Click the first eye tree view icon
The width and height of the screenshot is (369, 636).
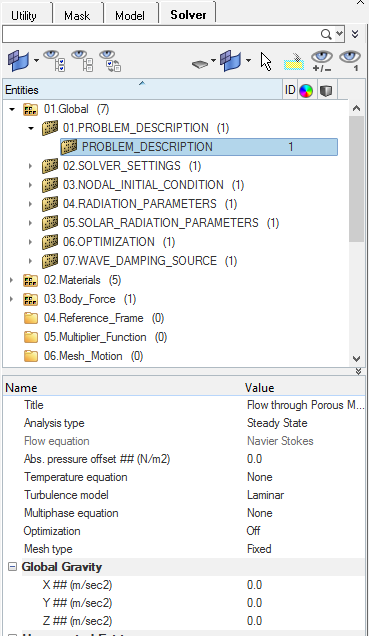(x=54, y=61)
